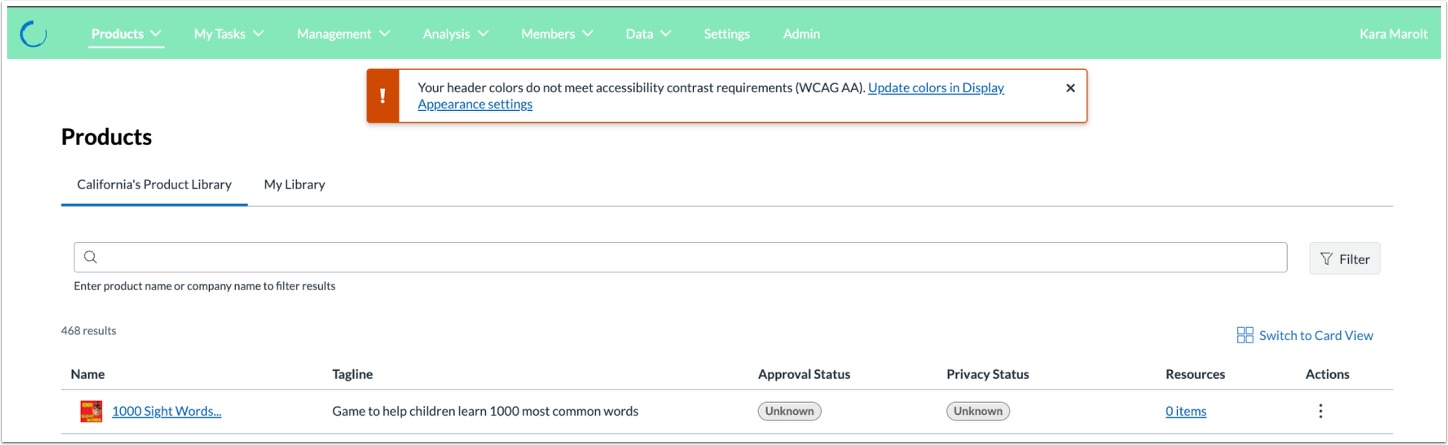
Task: Expand the Data menu
Action: pos(648,34)
